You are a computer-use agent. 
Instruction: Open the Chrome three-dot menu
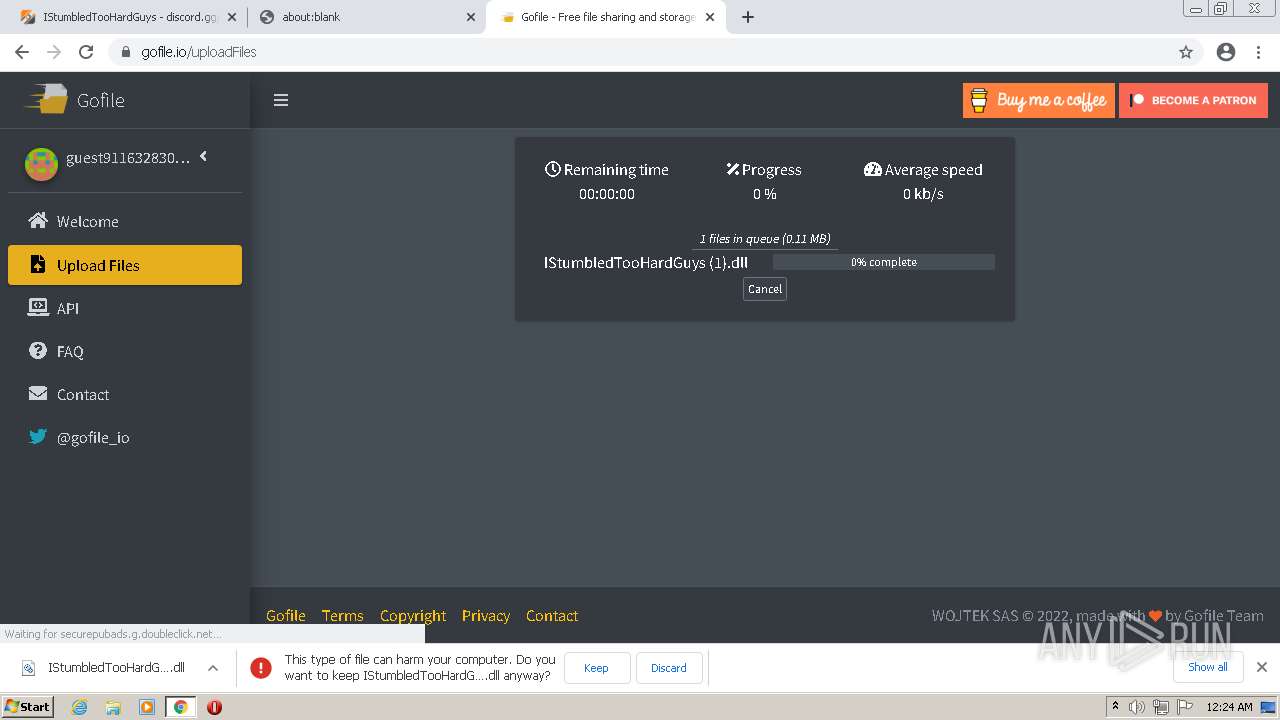1259,52
